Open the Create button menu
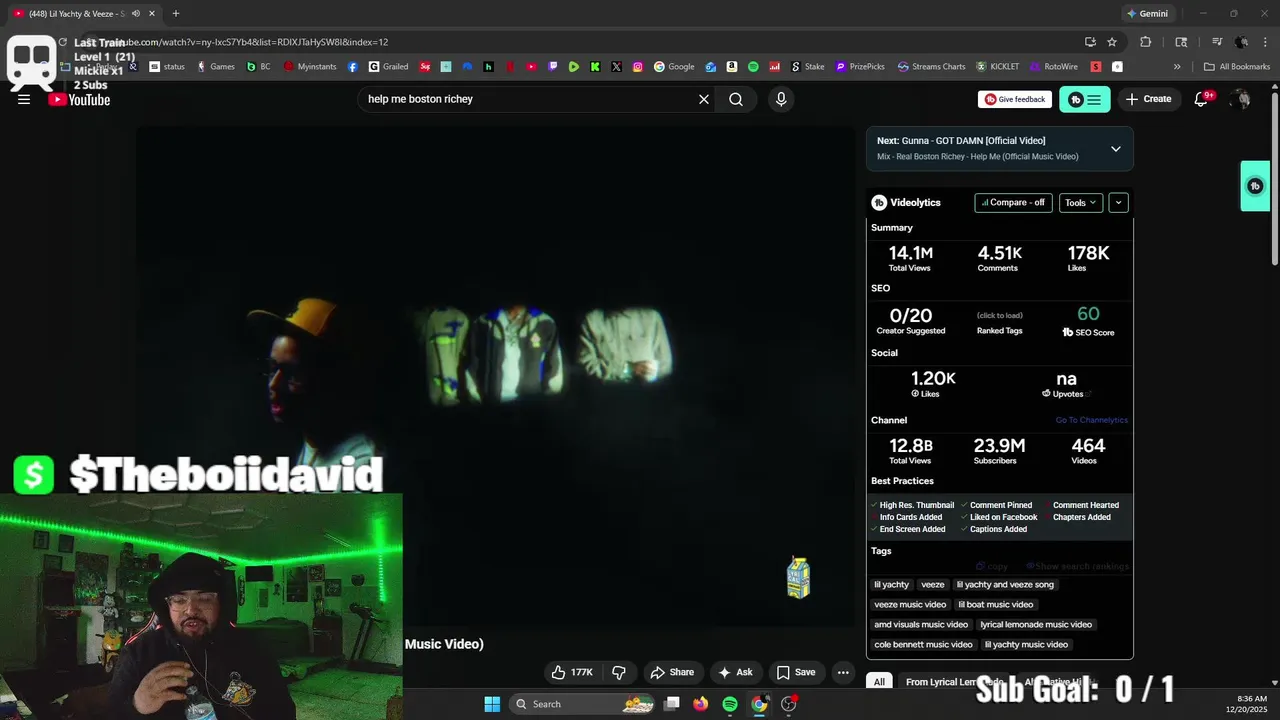The width and height of the screenshot is (1280, 720). [x=1148, y=99]
